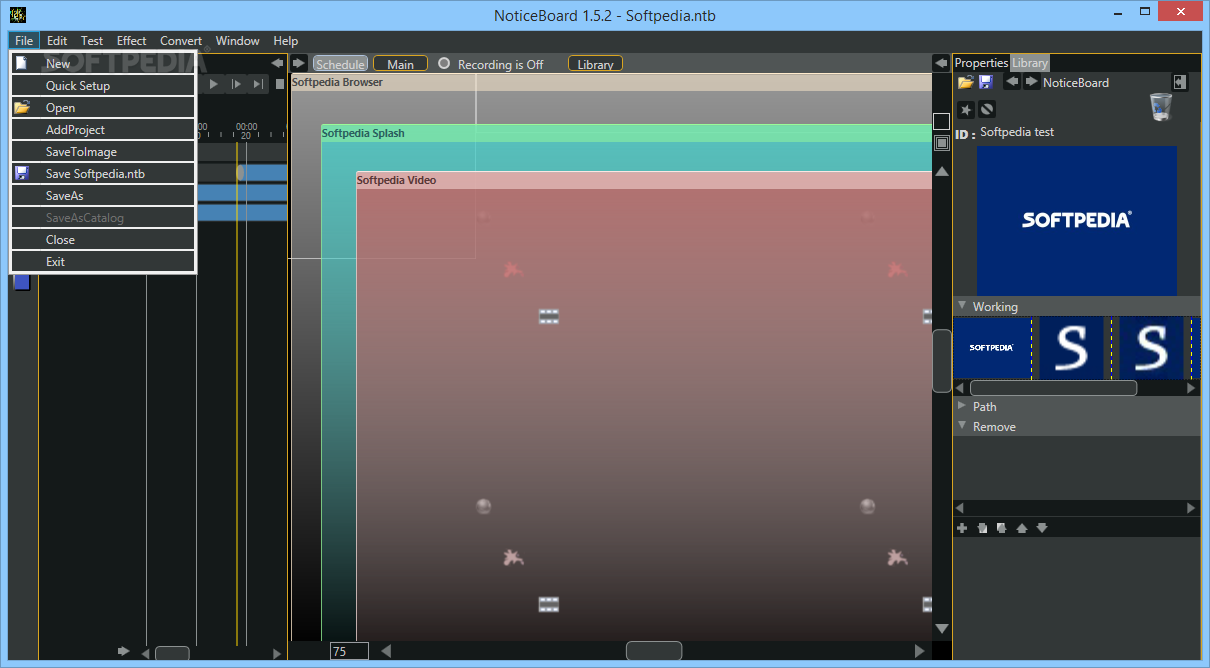Viewport: 1210px width, 668px height.
Task: Open the Convert menu
Action: 181,41
